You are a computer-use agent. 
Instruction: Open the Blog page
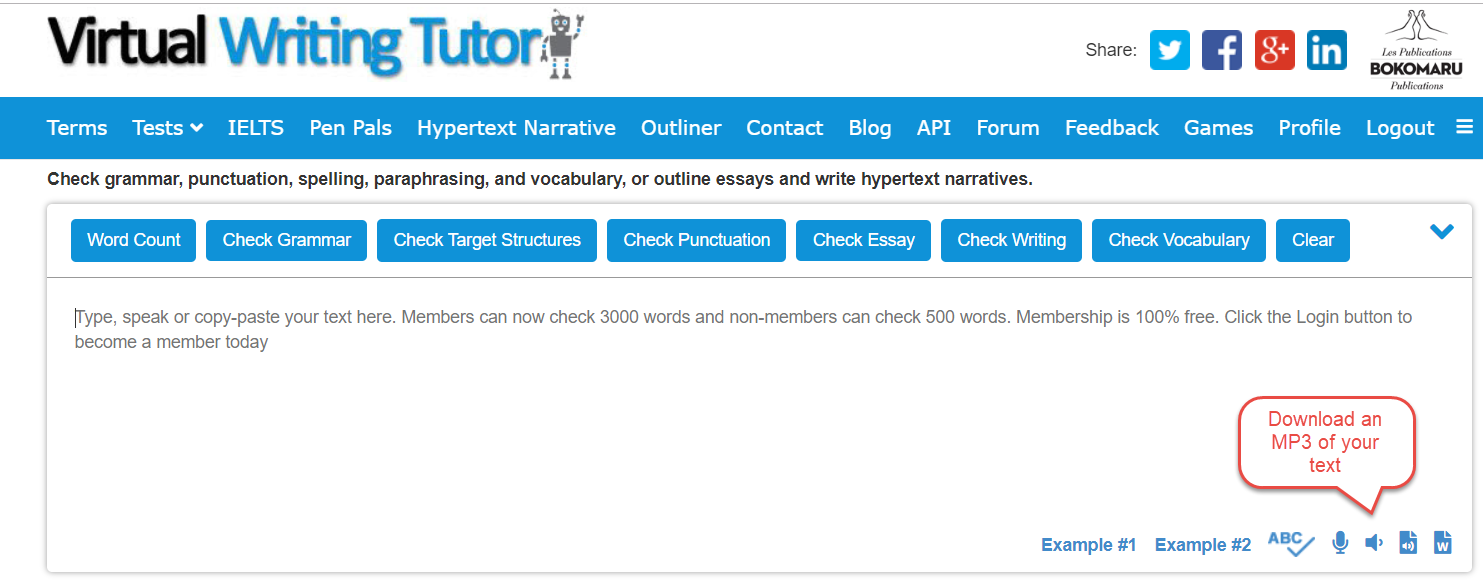869,128
